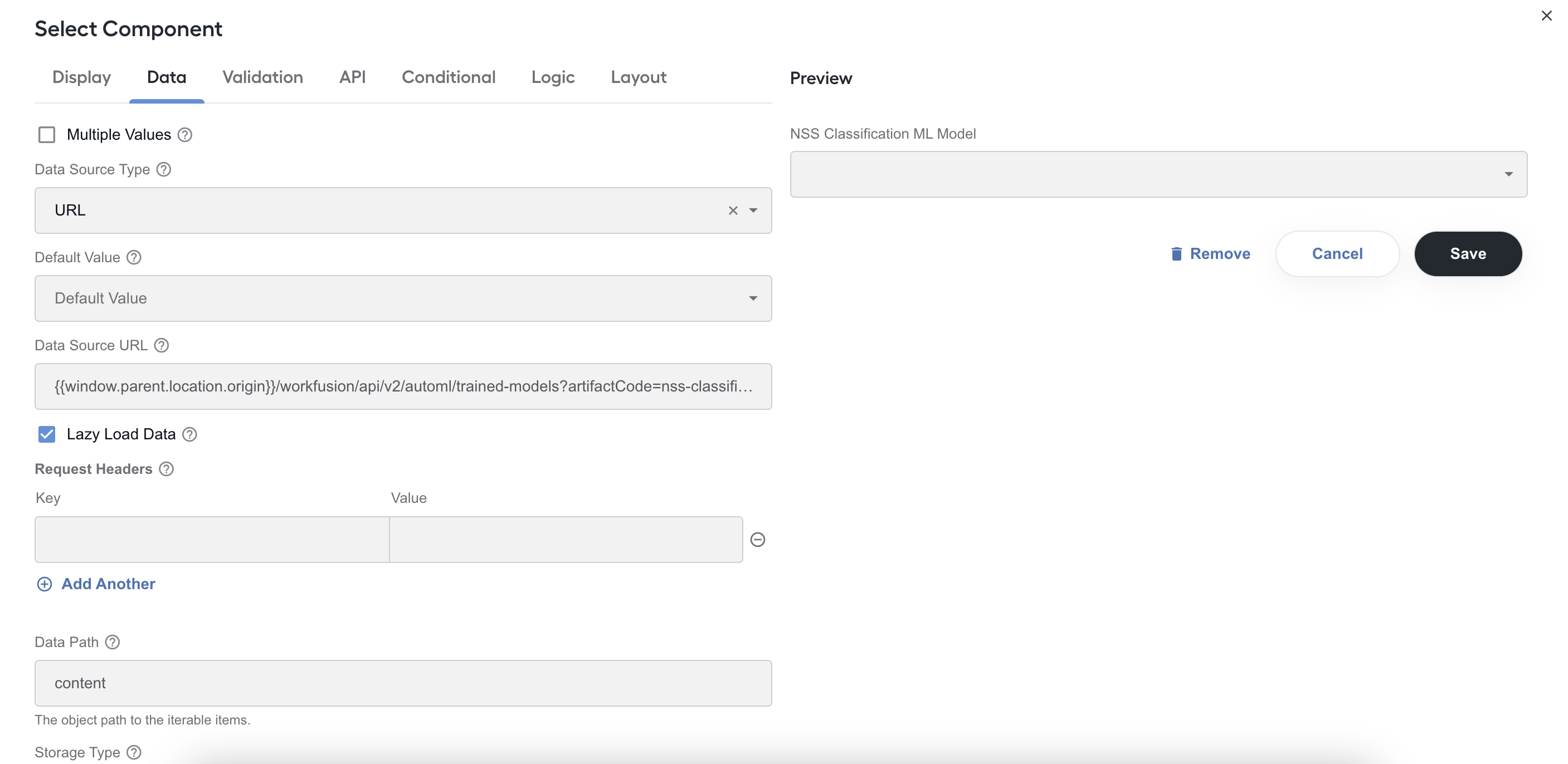1568x764 pixels.
Task: Click the request header Key input
Action: 212,540
